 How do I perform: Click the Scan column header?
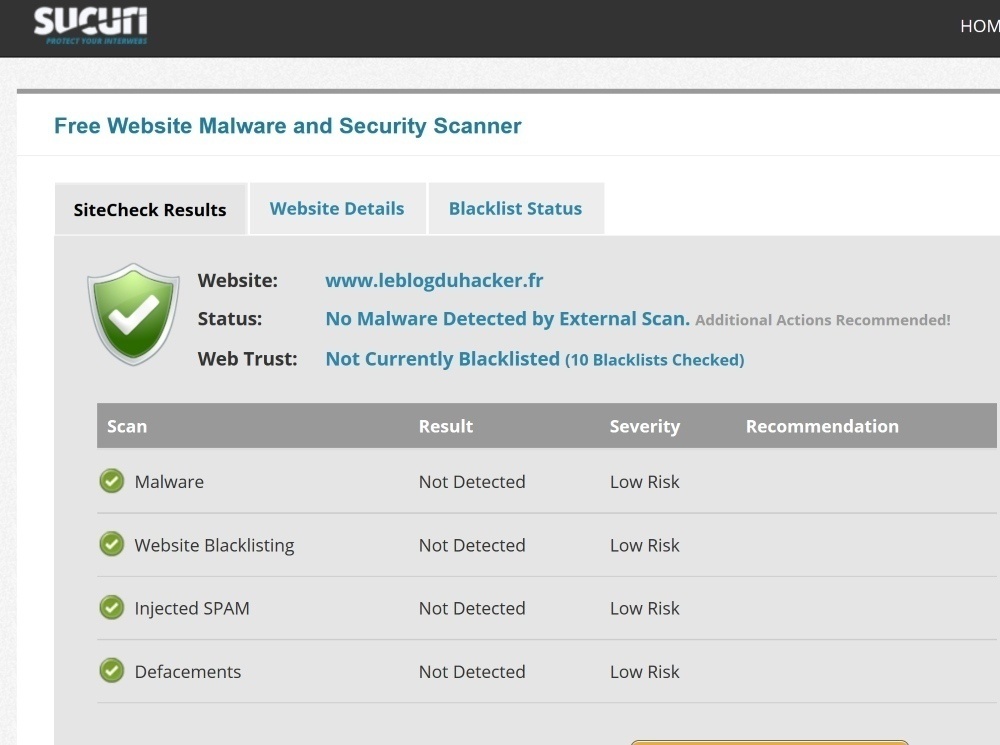(127, 426)
